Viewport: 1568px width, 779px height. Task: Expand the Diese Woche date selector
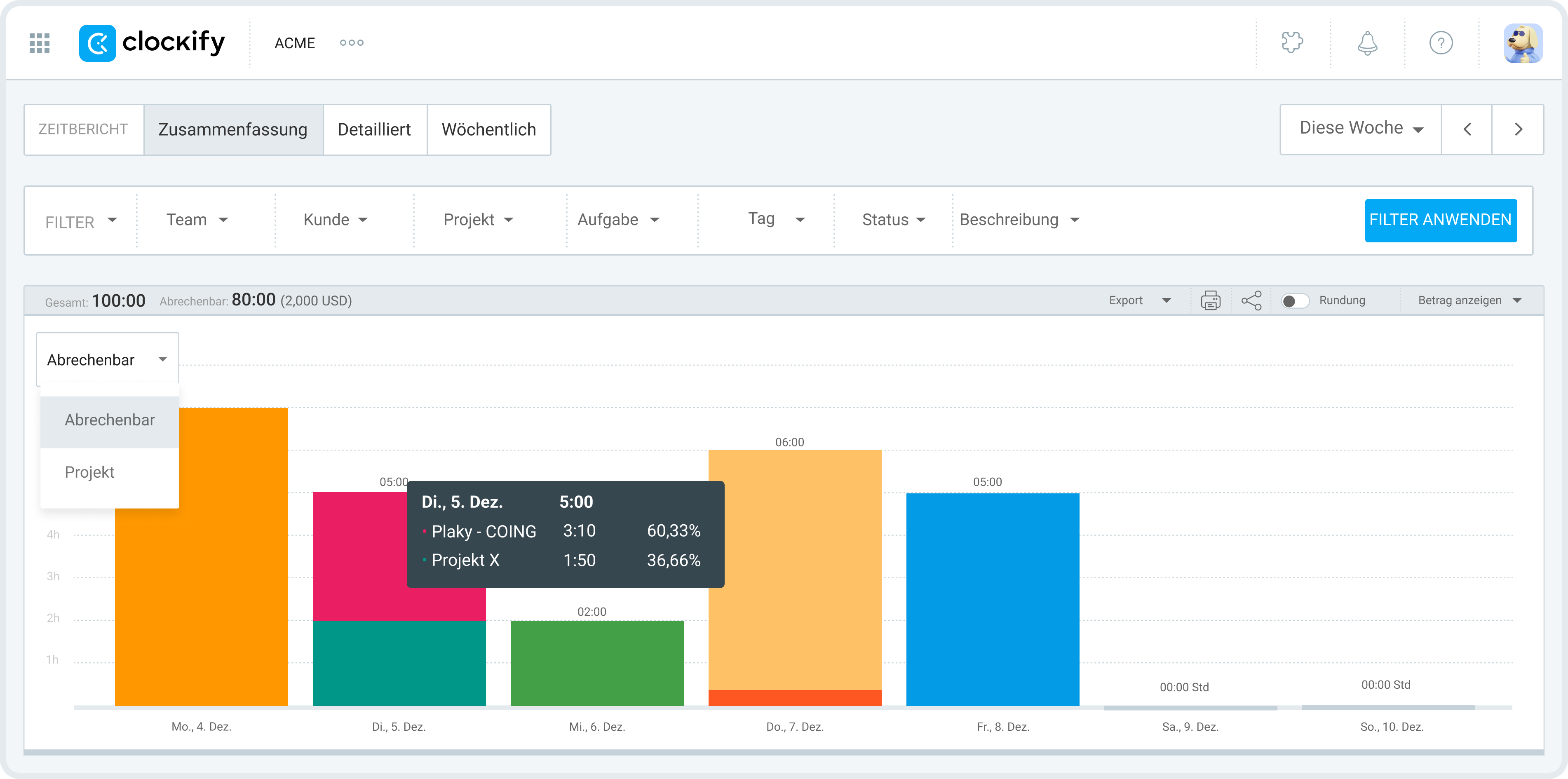[1359, 129]
